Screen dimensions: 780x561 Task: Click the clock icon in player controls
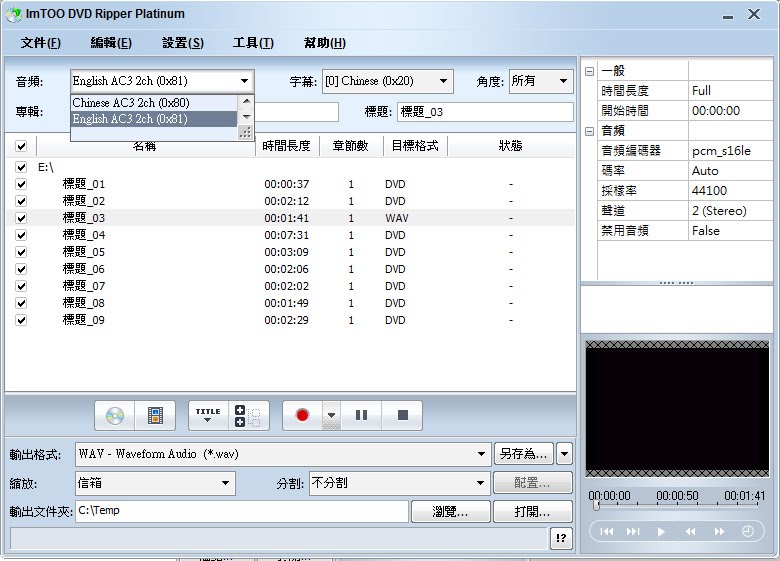click(x=748, y=532)
